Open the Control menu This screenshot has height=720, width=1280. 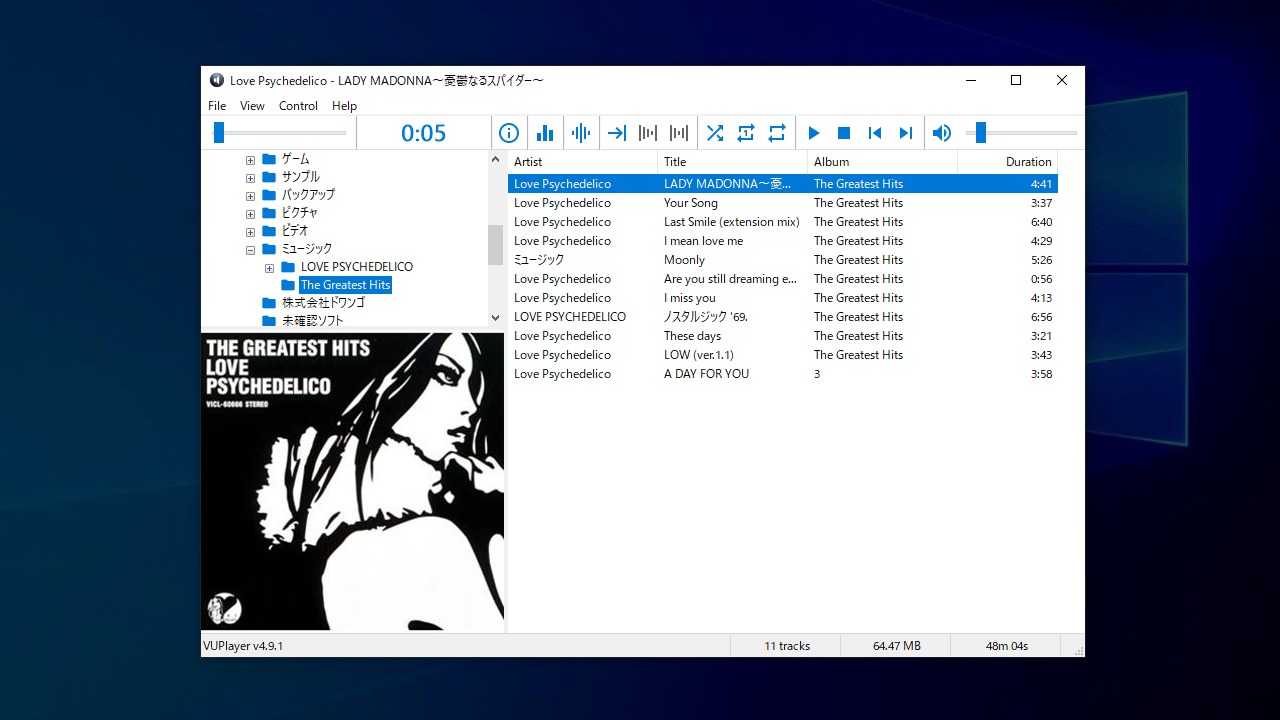point(298,106)
